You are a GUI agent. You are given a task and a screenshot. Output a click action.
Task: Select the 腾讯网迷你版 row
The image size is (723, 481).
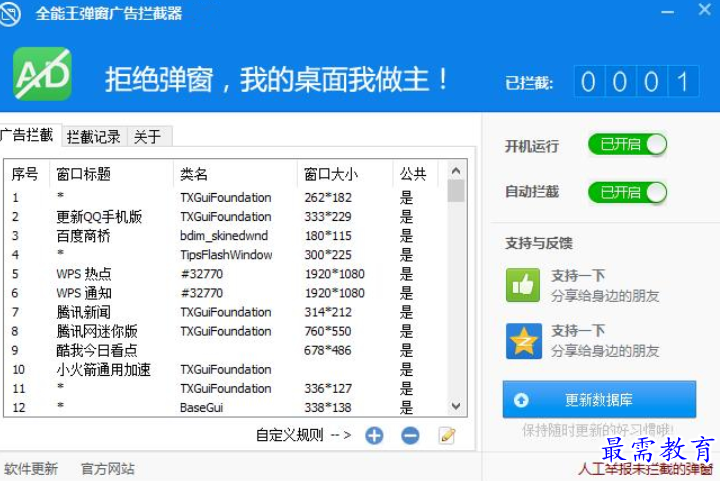225,331
